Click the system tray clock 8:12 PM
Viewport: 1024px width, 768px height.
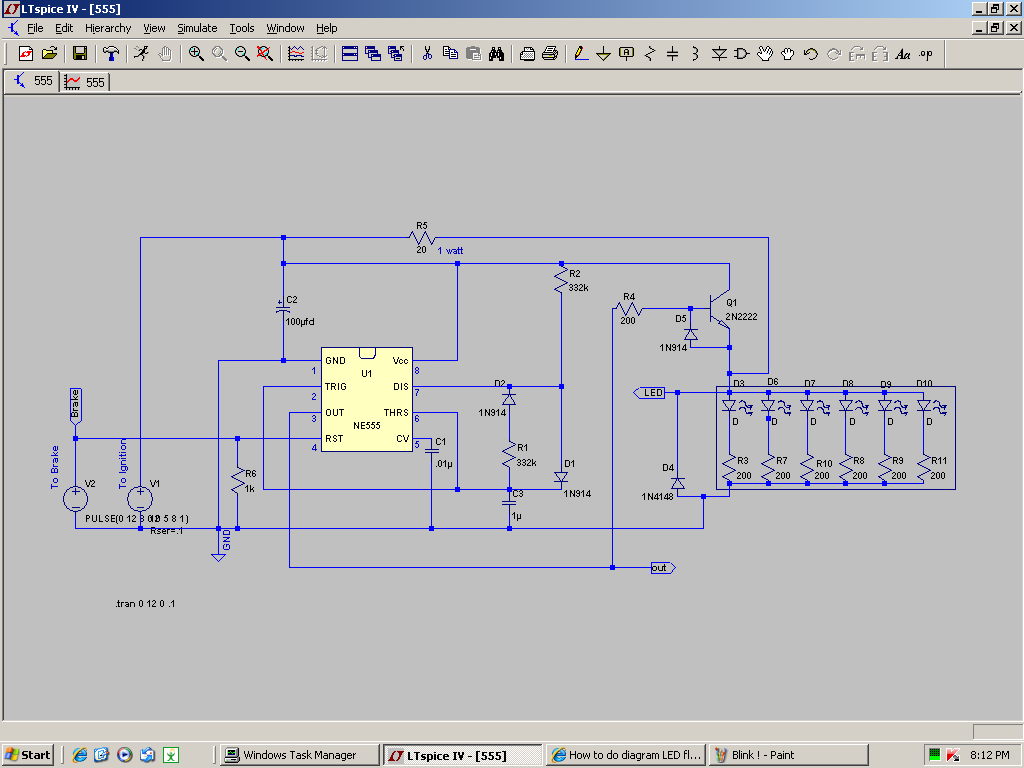coord(990,755)
